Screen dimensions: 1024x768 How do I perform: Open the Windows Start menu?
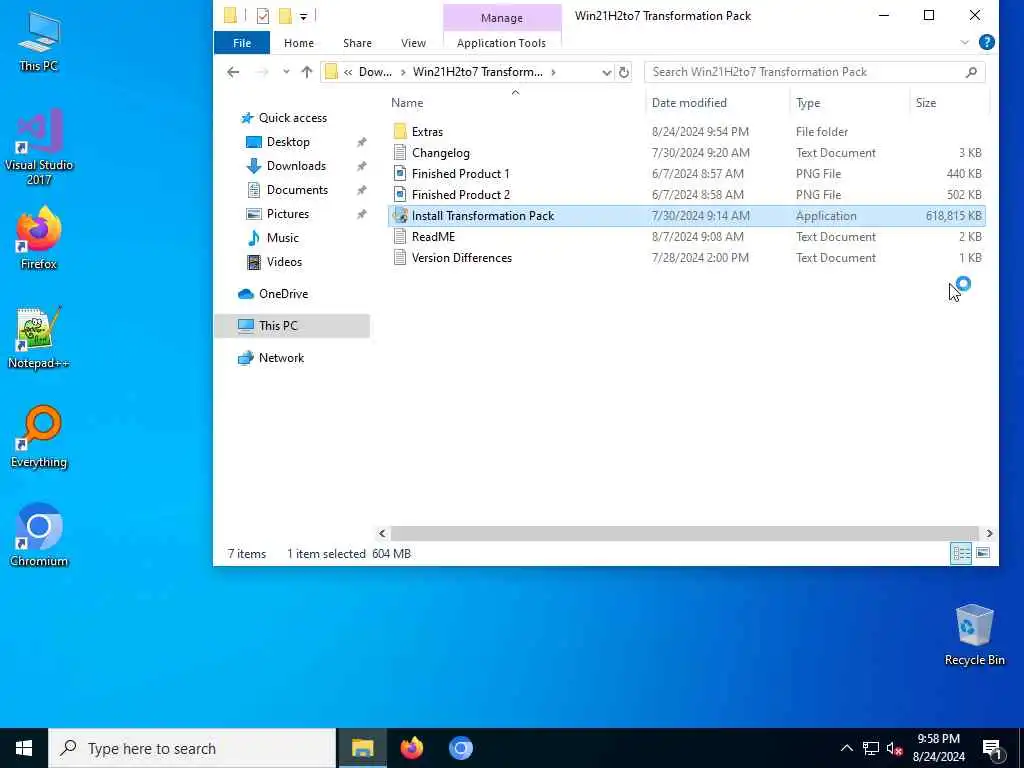tap(24, 748)
